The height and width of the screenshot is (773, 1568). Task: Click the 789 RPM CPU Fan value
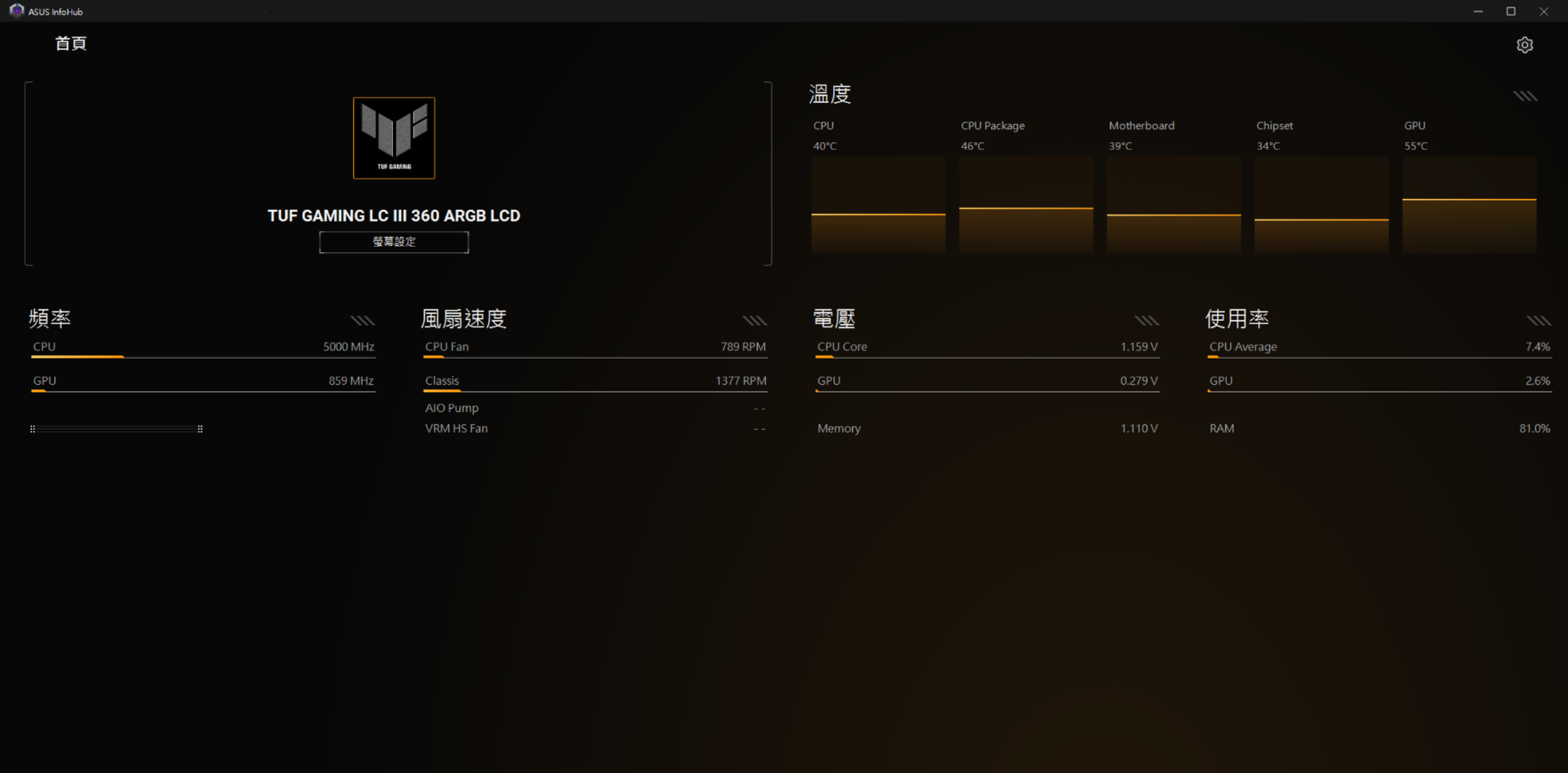tap(743, 347)
